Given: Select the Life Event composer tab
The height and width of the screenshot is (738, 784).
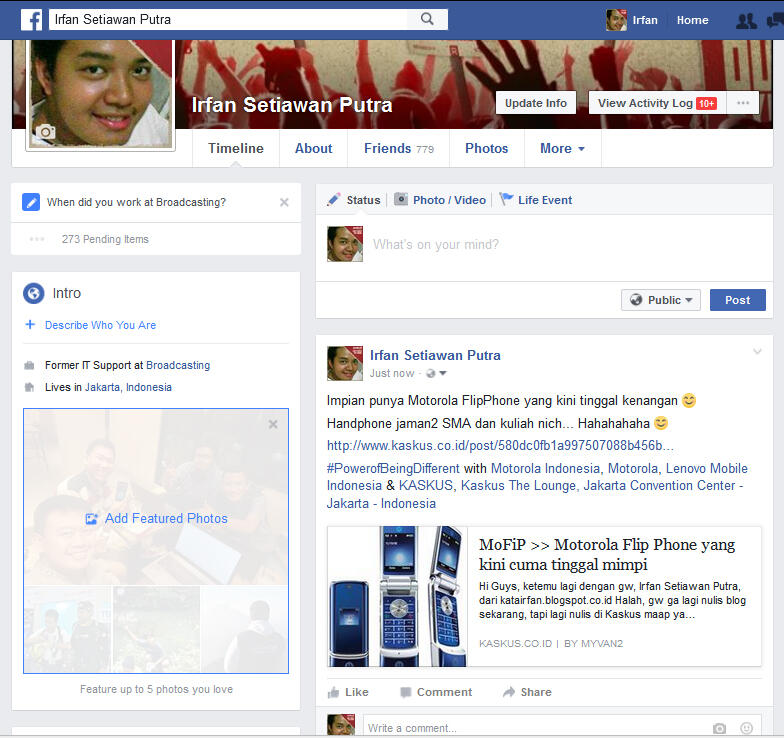Looking at the screenshot, I should pyautogui.click(x=536, y=200).
